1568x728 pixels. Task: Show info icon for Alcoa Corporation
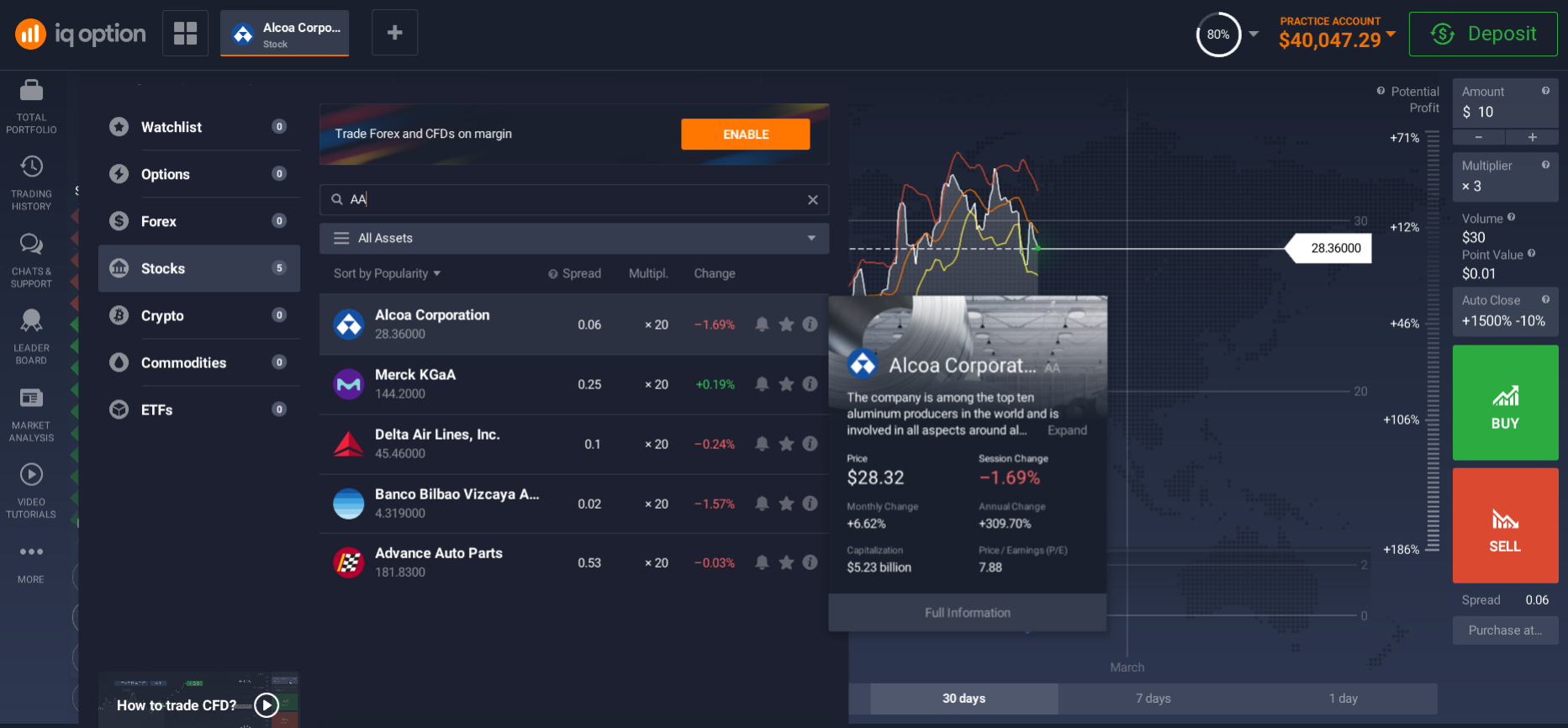click(x=810, y=324)
